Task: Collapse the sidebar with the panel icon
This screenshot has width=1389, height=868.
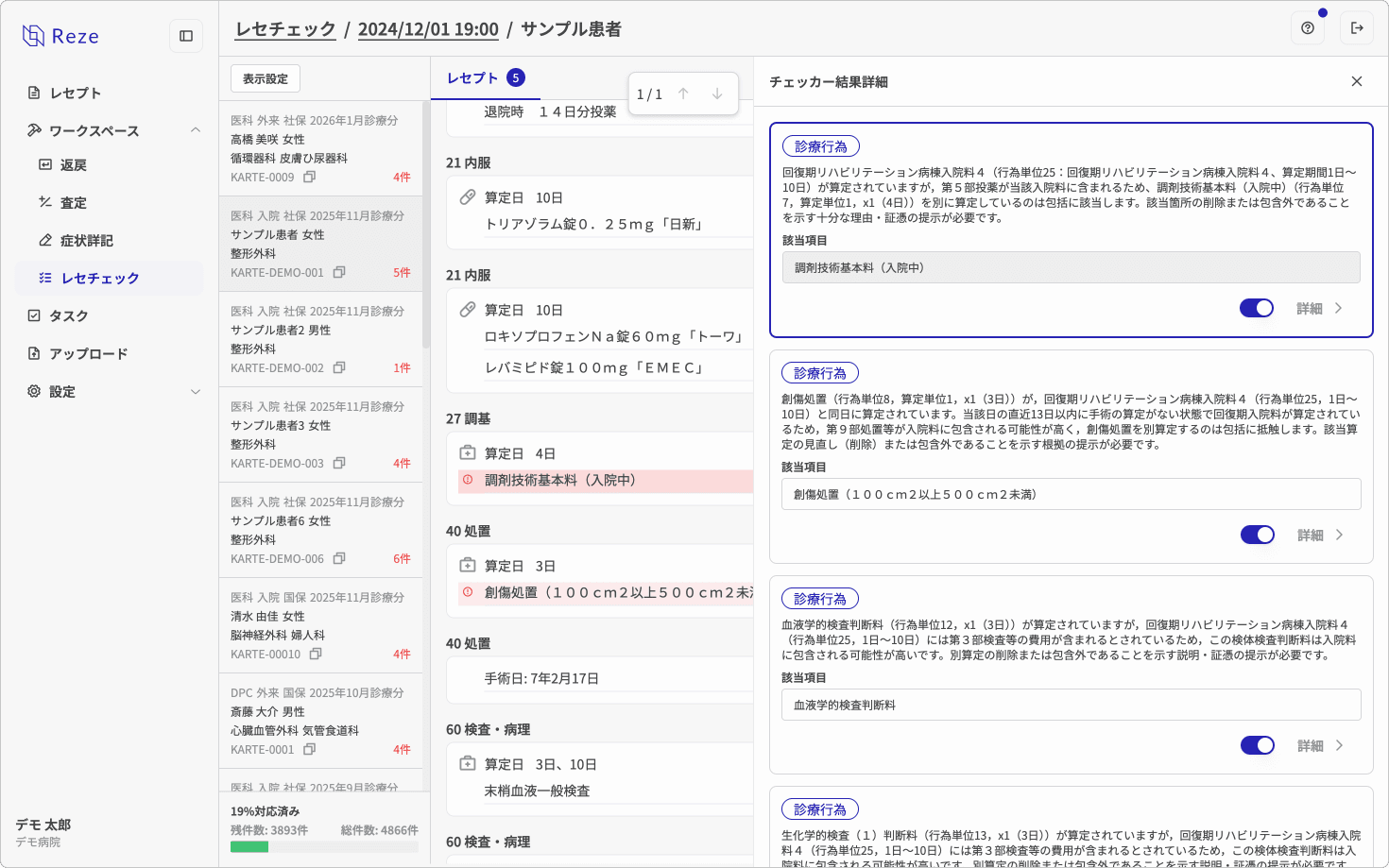Action: (186, 35)
